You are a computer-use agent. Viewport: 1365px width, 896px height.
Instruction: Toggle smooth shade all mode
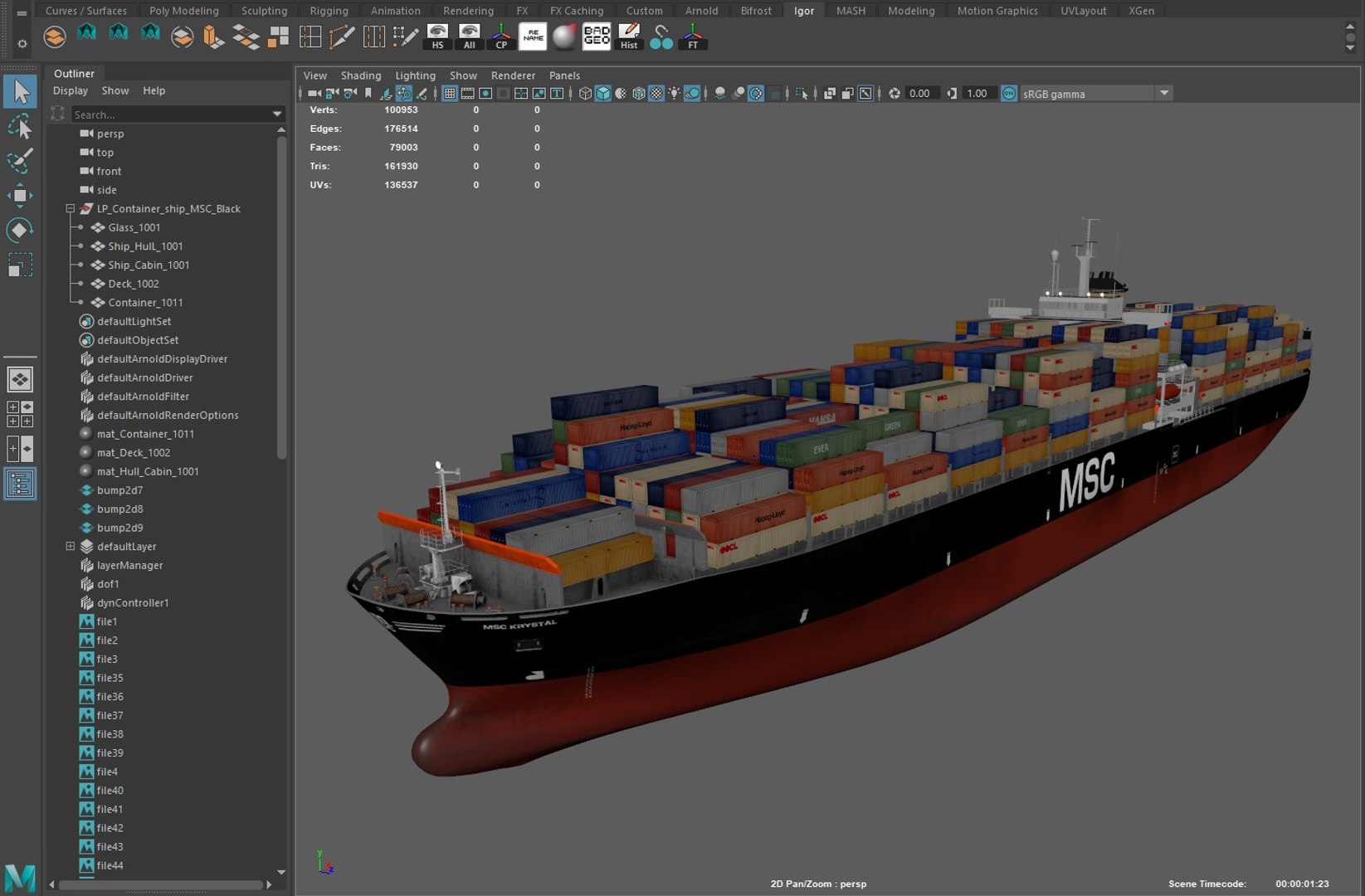click(x=603, y=94)
